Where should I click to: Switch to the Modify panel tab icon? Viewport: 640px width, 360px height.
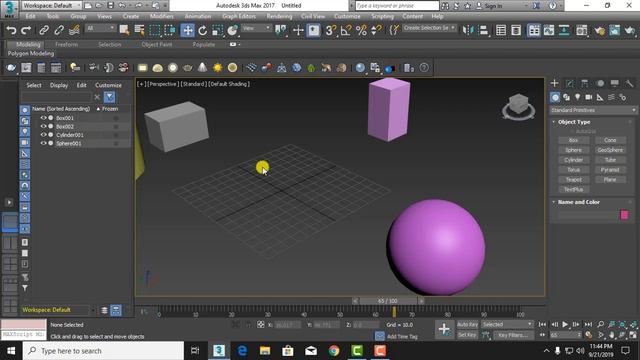point(569,83)
